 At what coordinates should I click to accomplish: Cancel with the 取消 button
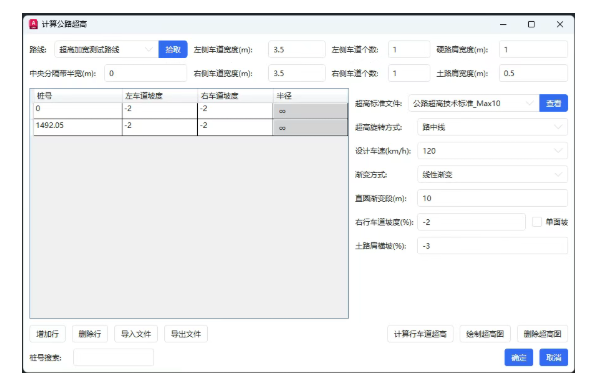[553, 357]
